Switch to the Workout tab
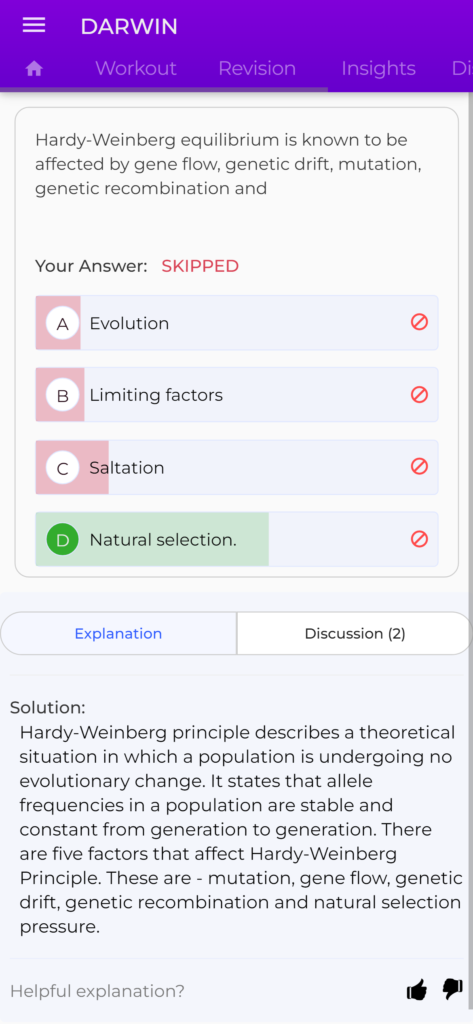This screenshot has height=1024, width=473. coord(136,69)
